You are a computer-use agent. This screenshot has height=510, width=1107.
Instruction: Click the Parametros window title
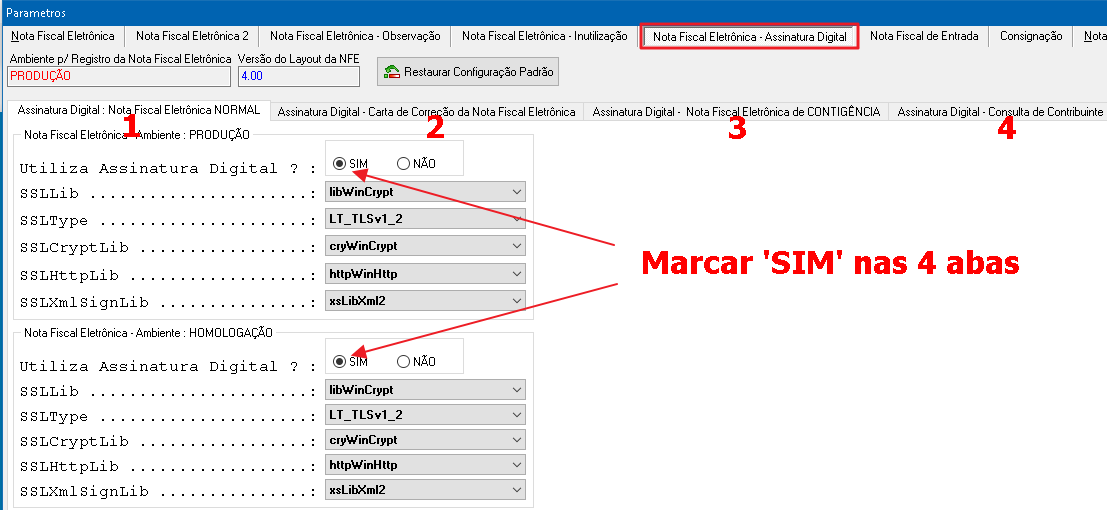[x=36, y=12]
